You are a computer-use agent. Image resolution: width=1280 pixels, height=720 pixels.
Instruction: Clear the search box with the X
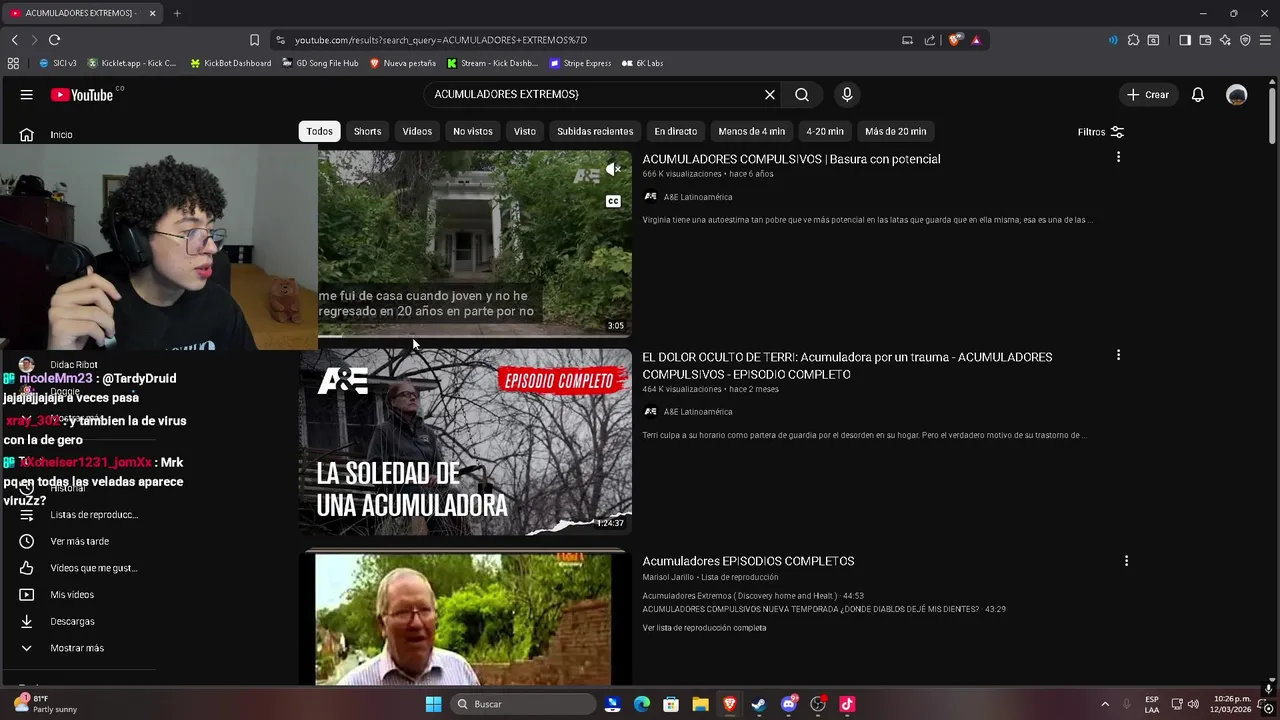(x=770, y=95)
